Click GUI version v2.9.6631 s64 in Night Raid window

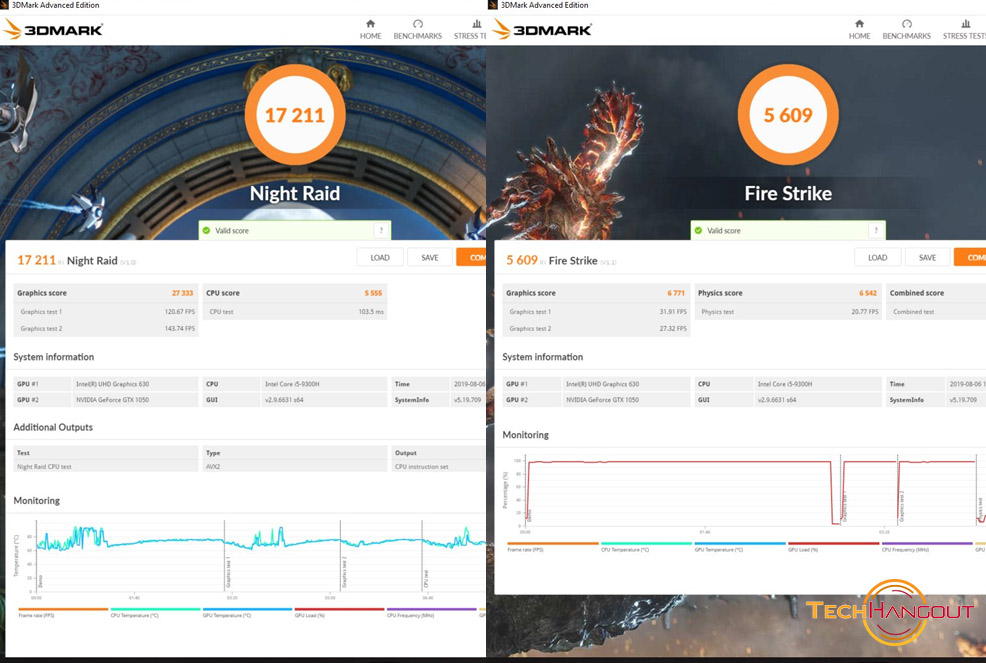tap(284, 399)
